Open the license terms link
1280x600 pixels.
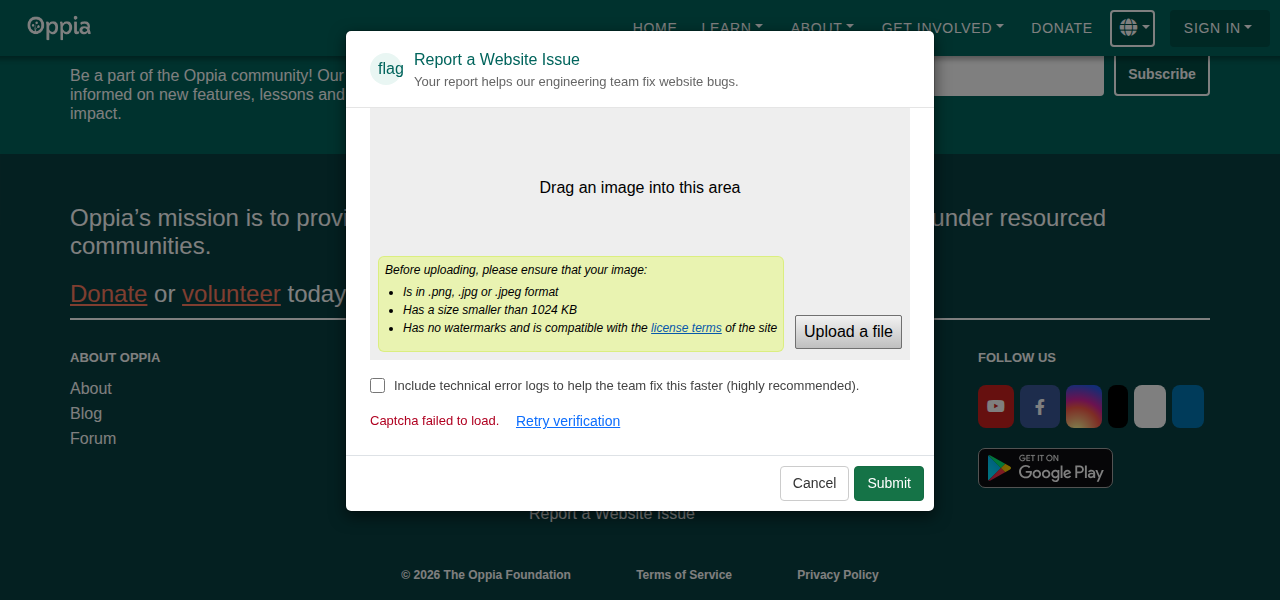pos(686,328)
